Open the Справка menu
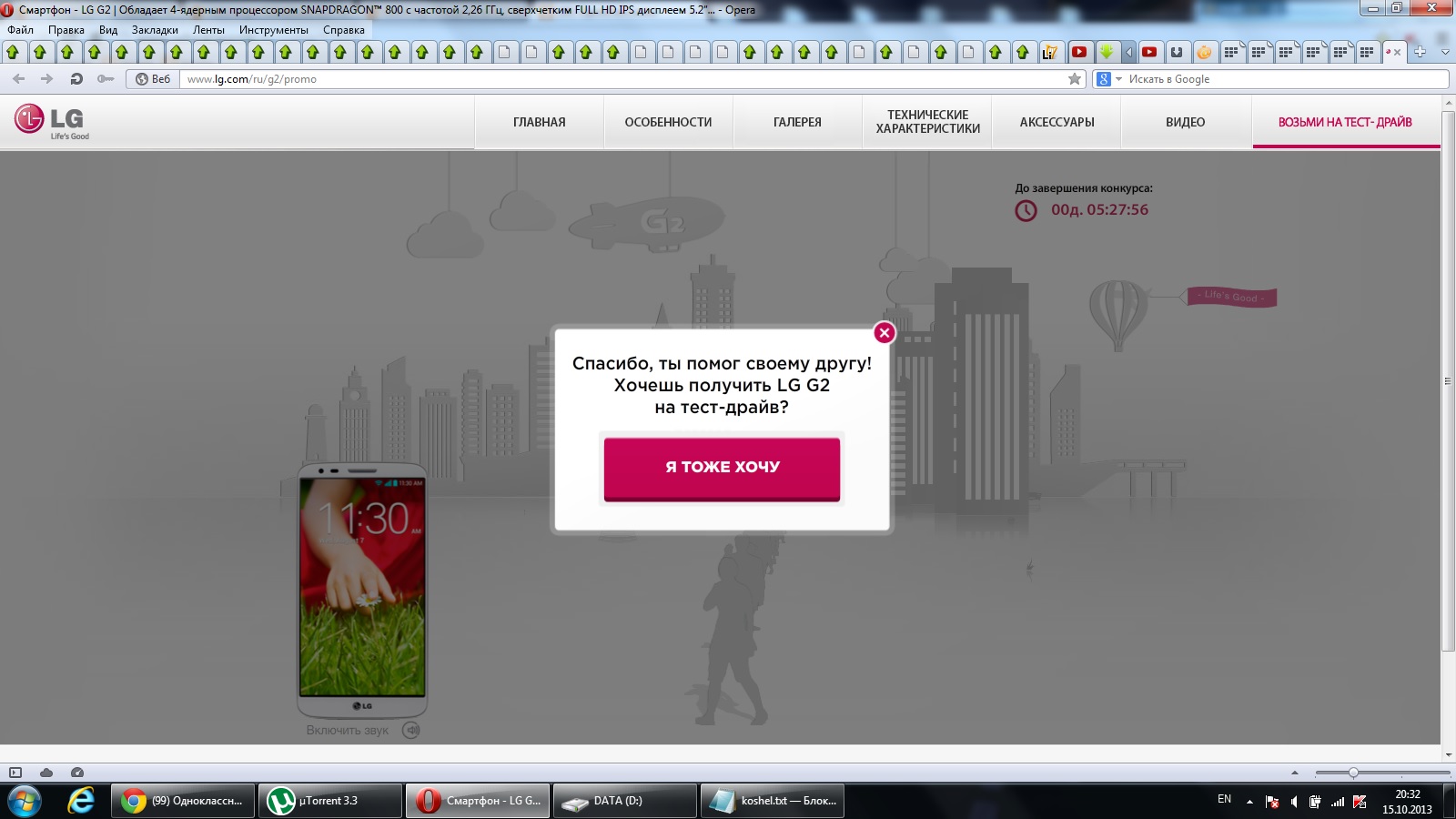The image size is (1456, 819). [x=344, y=30]
